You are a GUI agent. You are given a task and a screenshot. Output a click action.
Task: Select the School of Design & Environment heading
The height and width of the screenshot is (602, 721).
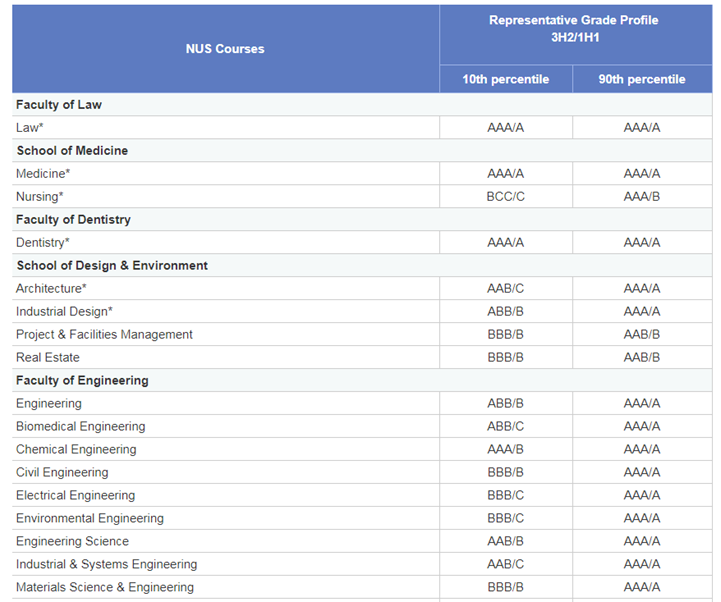coord(112,265)
